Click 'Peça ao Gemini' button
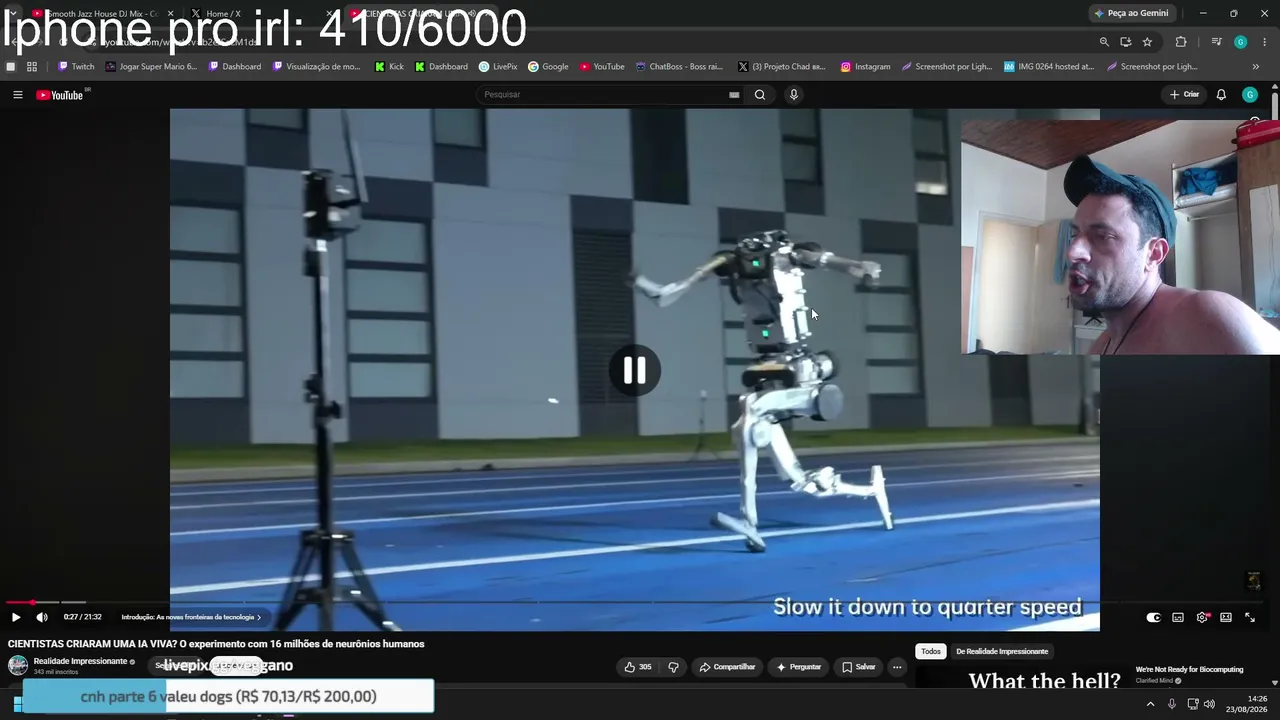Viewport: 1280px width, 720px height. point(1131,13)
